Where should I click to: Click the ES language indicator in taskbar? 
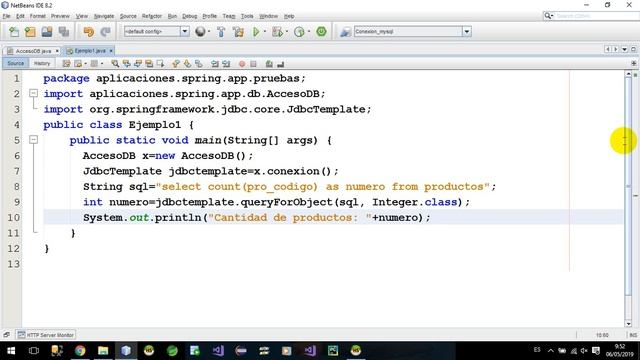[537, 350]
